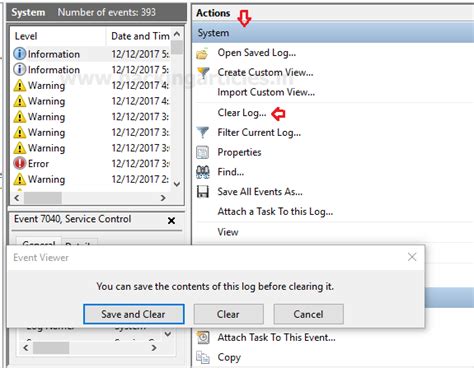Collapse the System actions section header
Screen dimensions: 474x368
pos(333,33)
